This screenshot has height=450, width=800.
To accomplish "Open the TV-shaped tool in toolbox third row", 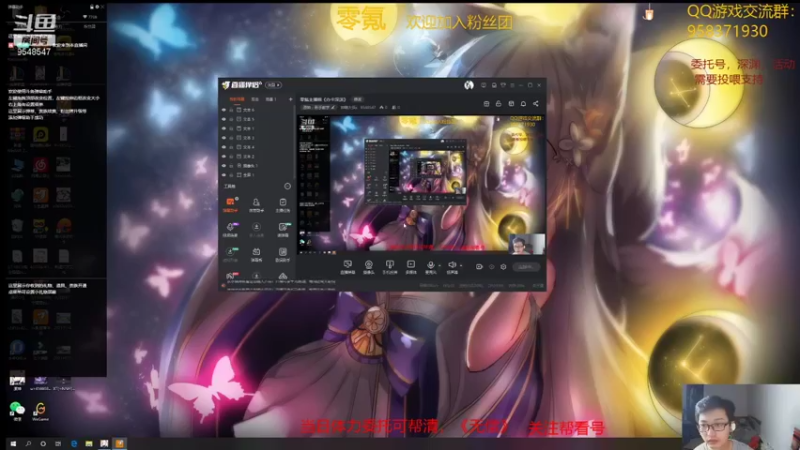I will 256,254.
